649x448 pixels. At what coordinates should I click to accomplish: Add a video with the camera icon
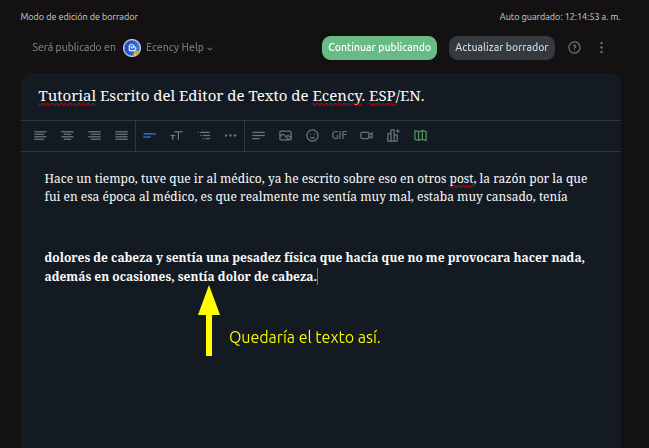pyautogui.click(x=366, y=135)
